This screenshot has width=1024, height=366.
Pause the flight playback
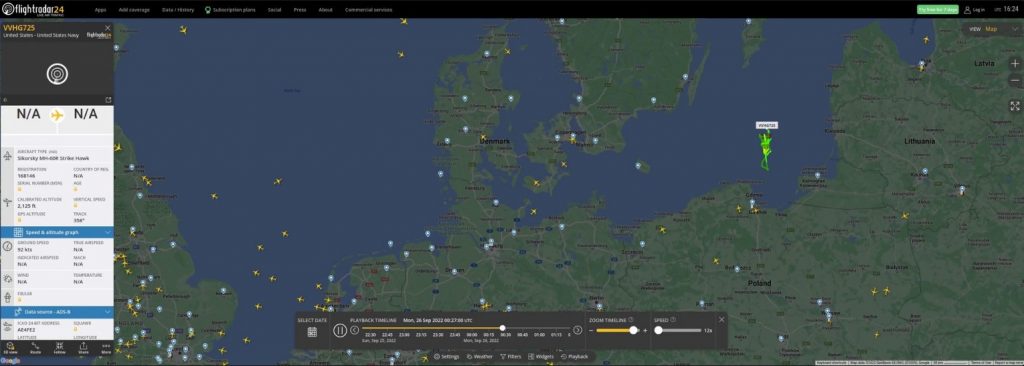(340, 330)
